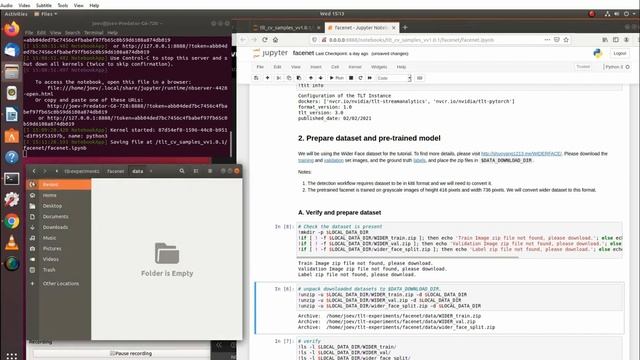Select facenet in Files path bar
The image size is (640, 360).
116,171
